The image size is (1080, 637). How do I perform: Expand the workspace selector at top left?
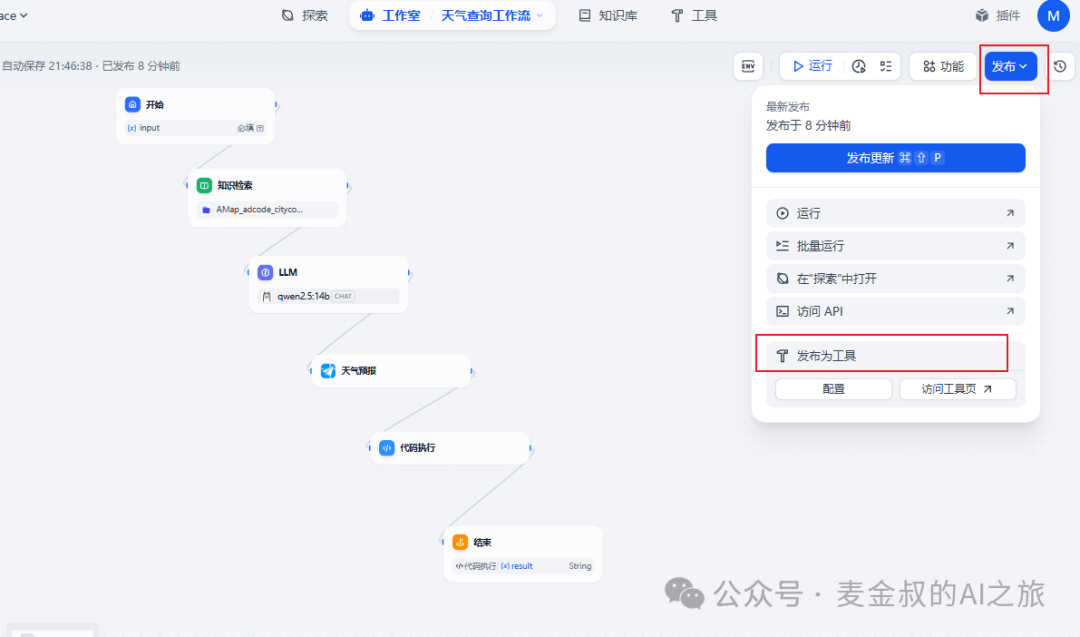click(x=15, y=15)
